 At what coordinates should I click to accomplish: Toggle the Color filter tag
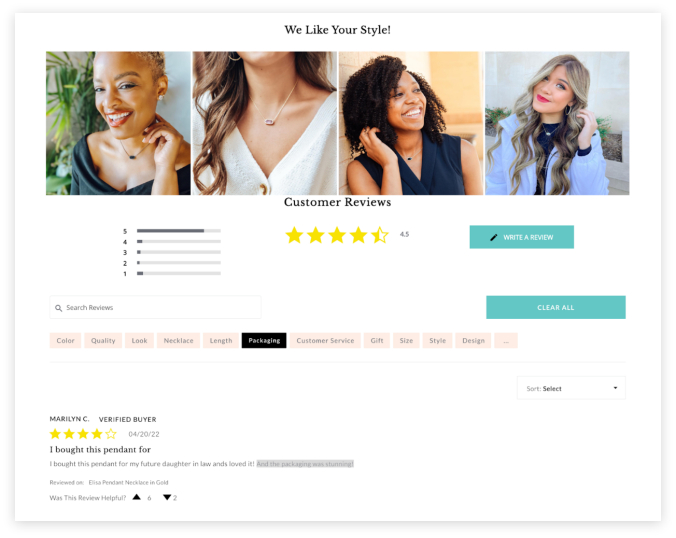coord(65,341)
